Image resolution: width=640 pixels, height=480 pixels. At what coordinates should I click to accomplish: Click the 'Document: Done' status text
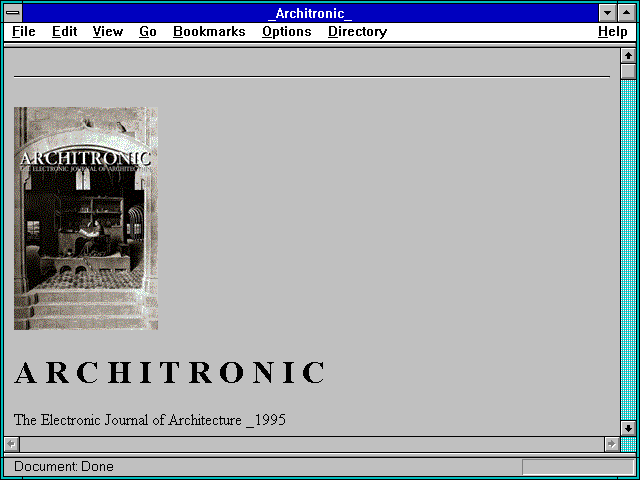pyautogui.click(x=64, y=467)
